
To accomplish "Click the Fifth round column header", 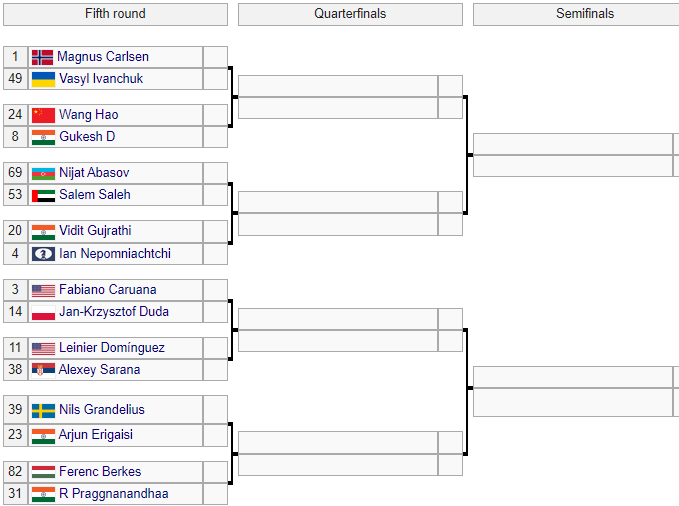I will click(x=115, y=14).
